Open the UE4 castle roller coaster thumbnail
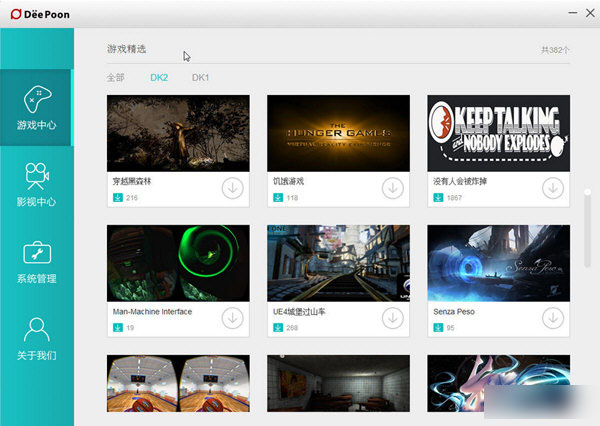 pos(338,263)
